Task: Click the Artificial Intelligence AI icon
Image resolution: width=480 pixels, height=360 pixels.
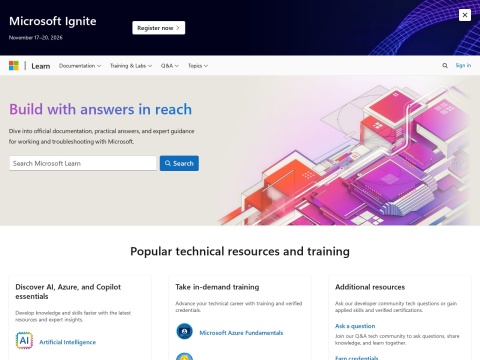Action: tap(24, 341)
